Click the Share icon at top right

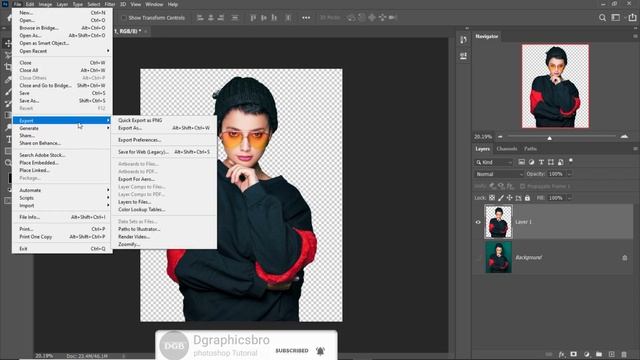(x=632, y=18)
